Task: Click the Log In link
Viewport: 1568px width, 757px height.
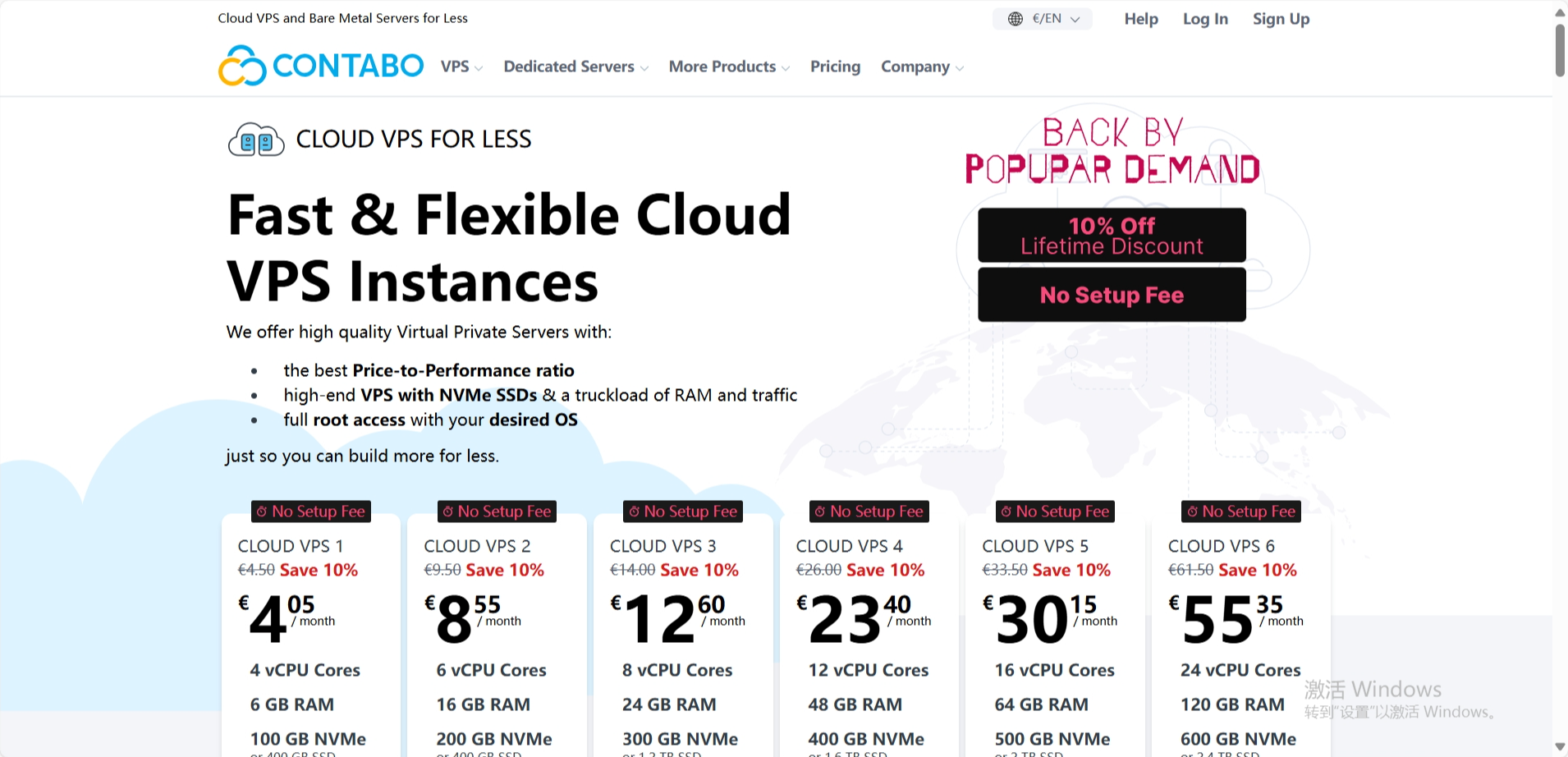Action: tap(1204, 18)
